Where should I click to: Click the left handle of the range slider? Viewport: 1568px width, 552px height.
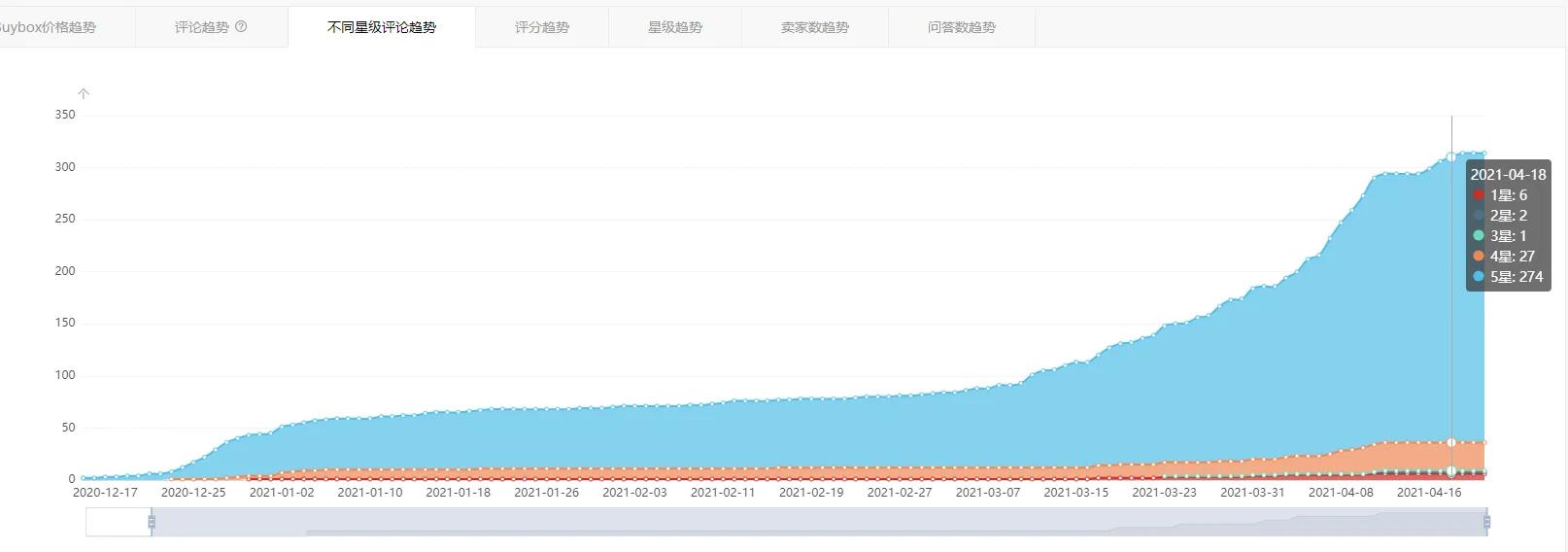[152, 522]
